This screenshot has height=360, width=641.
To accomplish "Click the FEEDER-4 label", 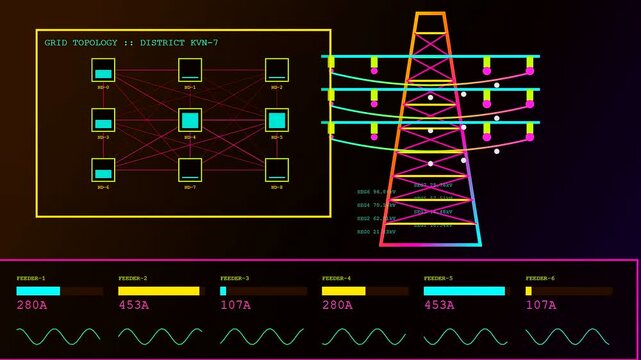I will [336, 278].
